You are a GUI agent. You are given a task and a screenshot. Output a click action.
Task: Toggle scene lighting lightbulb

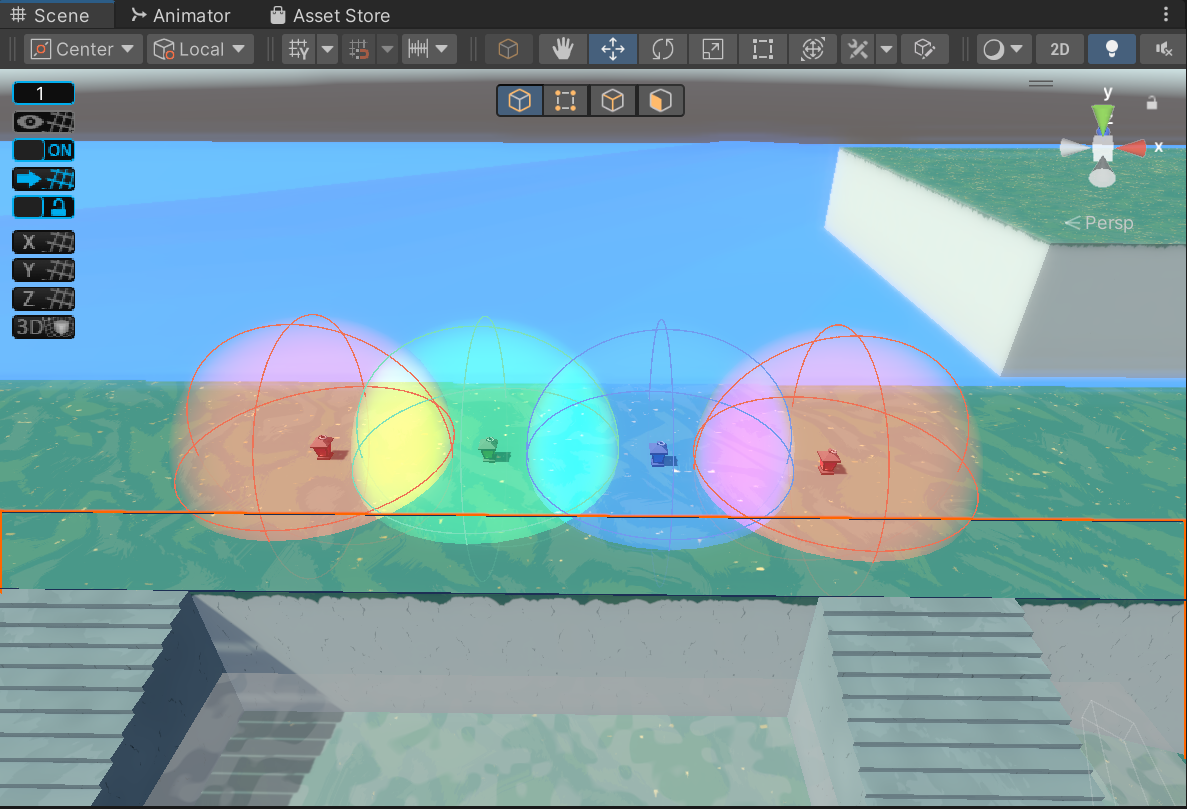[x=1111, y=49]
